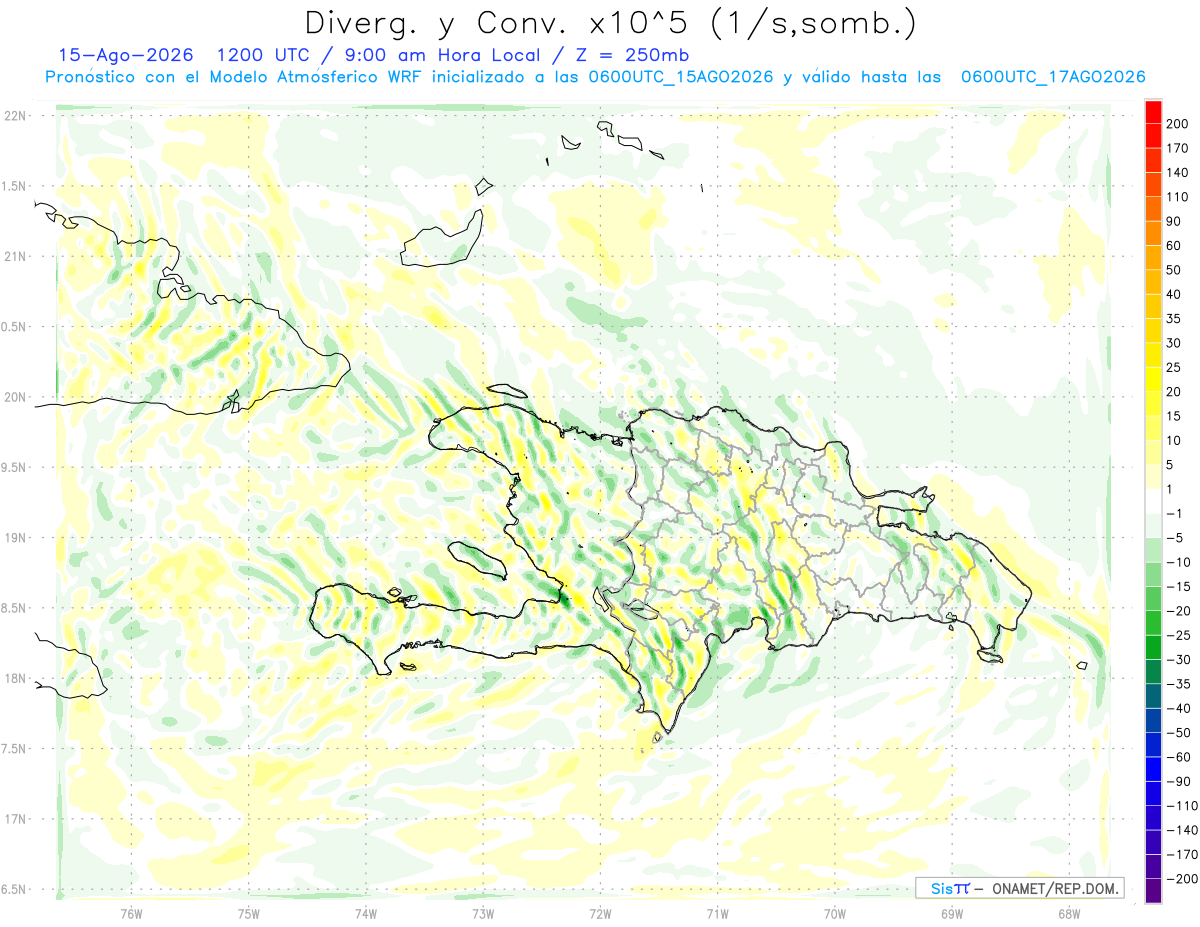Click the "69W" longitude label
The image size is (1200, 927).
click(952, 914)
